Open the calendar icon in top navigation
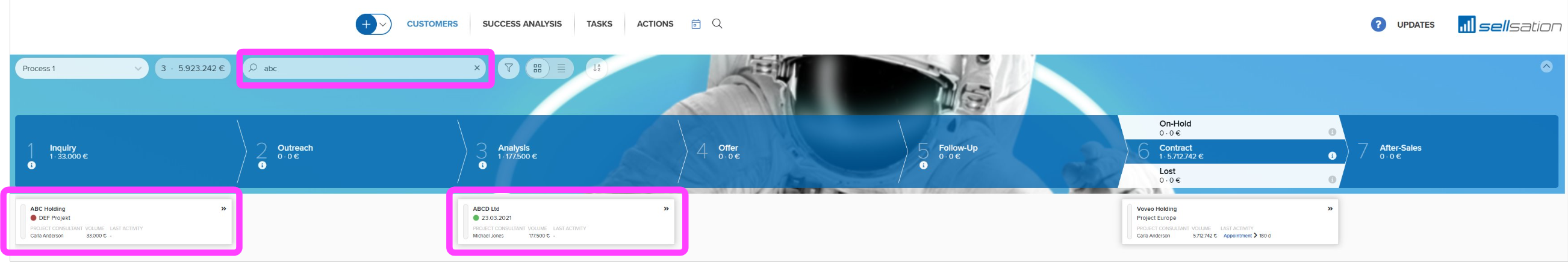1568x267 pixels. click(x=695, y=24)
